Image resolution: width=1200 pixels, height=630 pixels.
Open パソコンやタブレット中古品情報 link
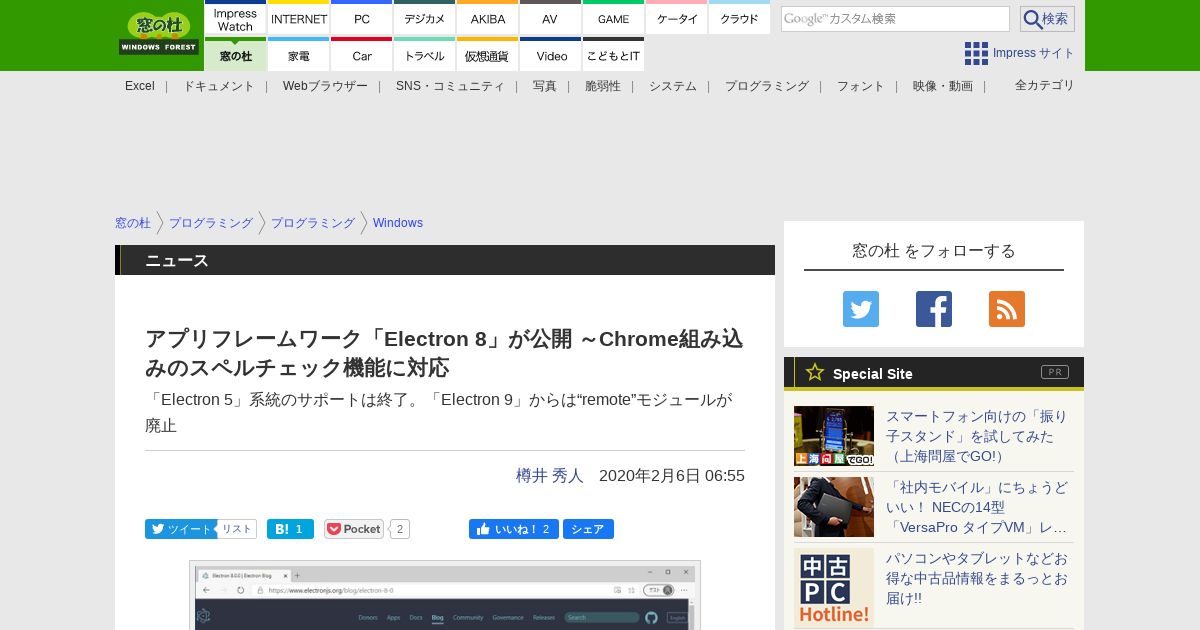[977, 578]
